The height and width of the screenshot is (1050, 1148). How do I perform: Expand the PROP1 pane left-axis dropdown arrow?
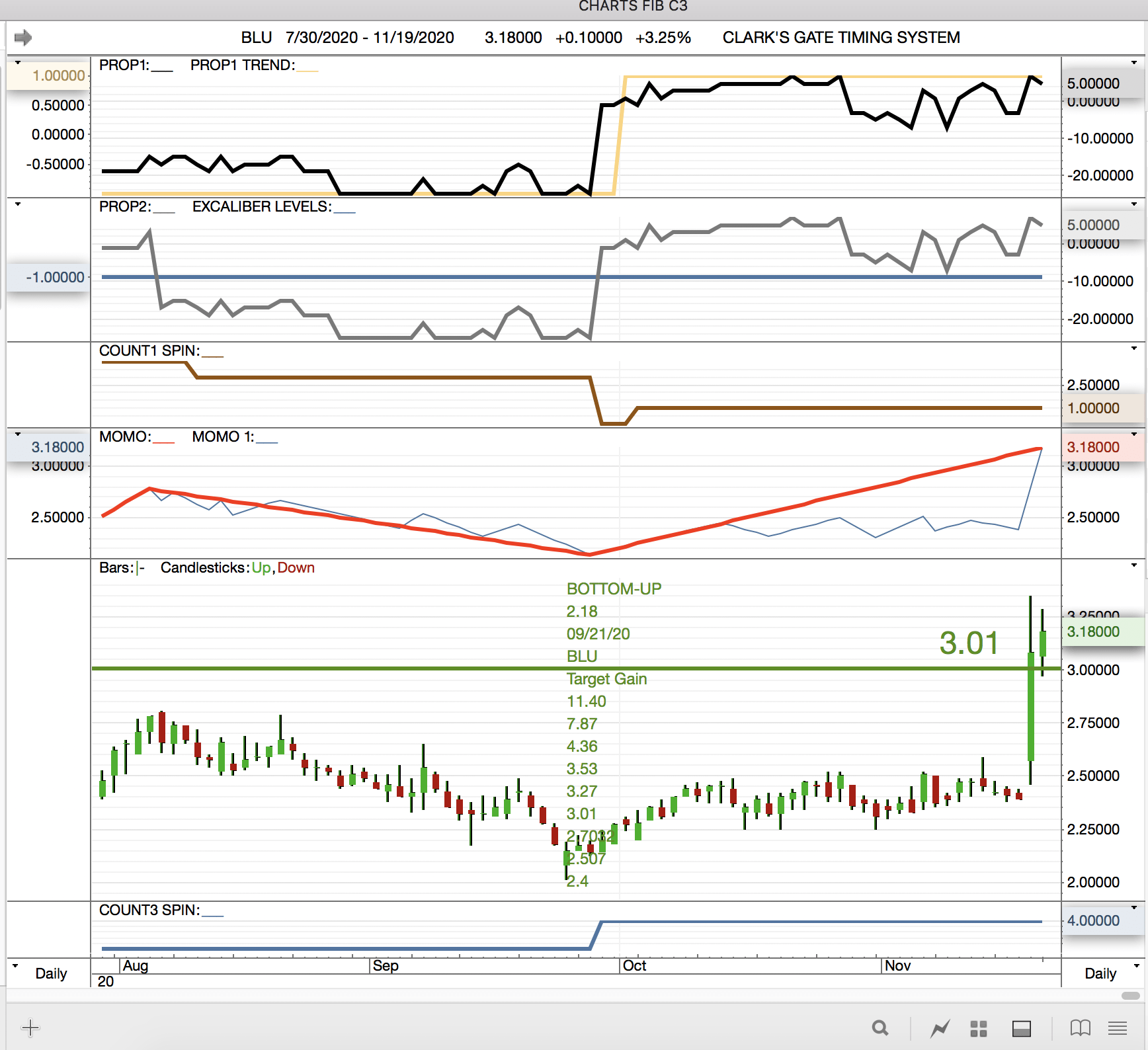tap(18, 63)
